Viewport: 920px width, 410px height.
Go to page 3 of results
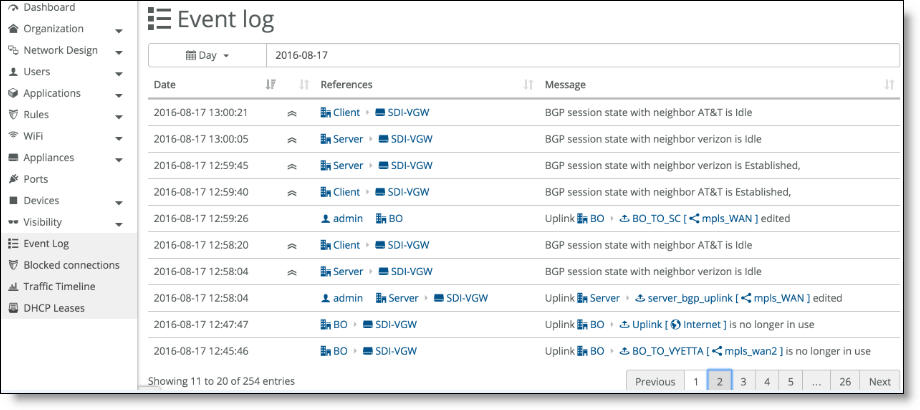[x=743, y=381]
